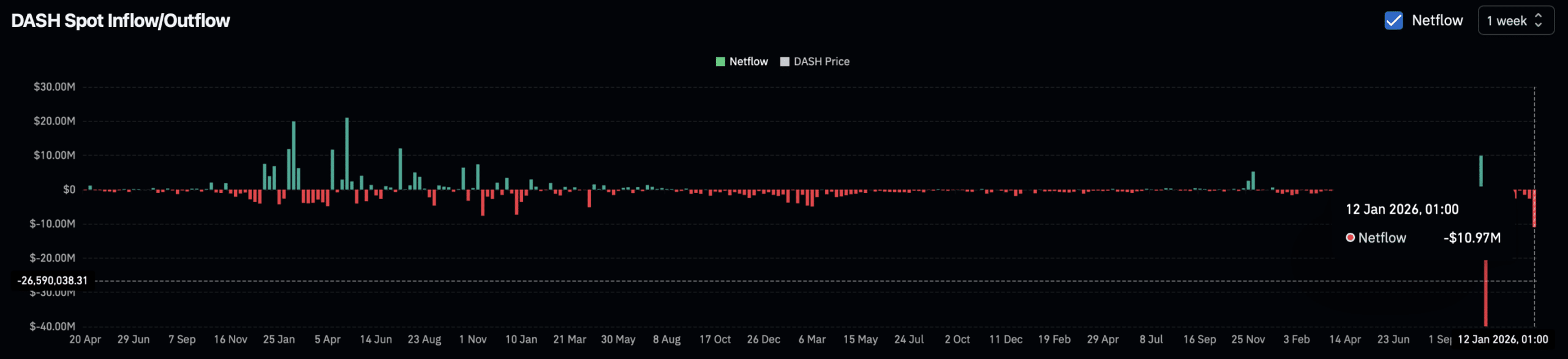Open the 1 week interval dropdown
Image resolution: width=1568 pixels, height=359 pixels.
pyautogui.click(x=1515, y=20)
